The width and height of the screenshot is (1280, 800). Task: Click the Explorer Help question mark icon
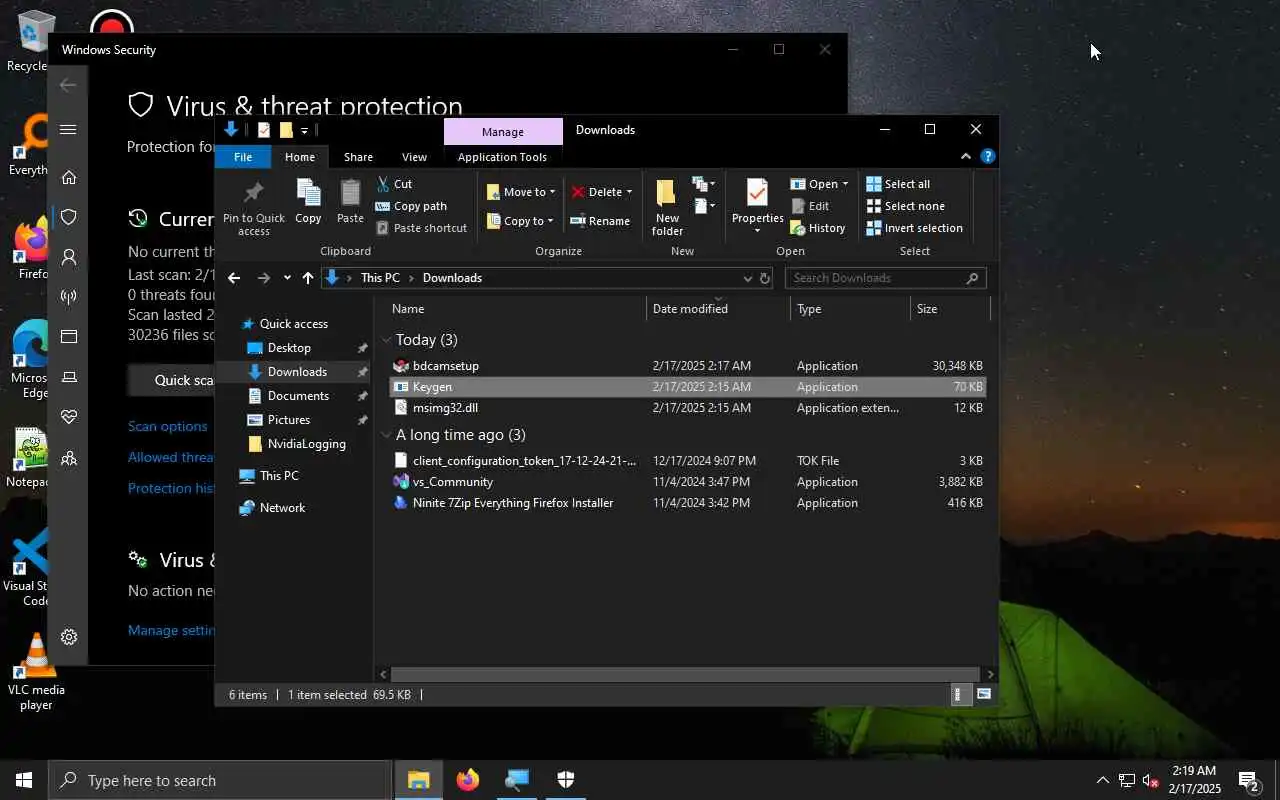tap(988, 157)
